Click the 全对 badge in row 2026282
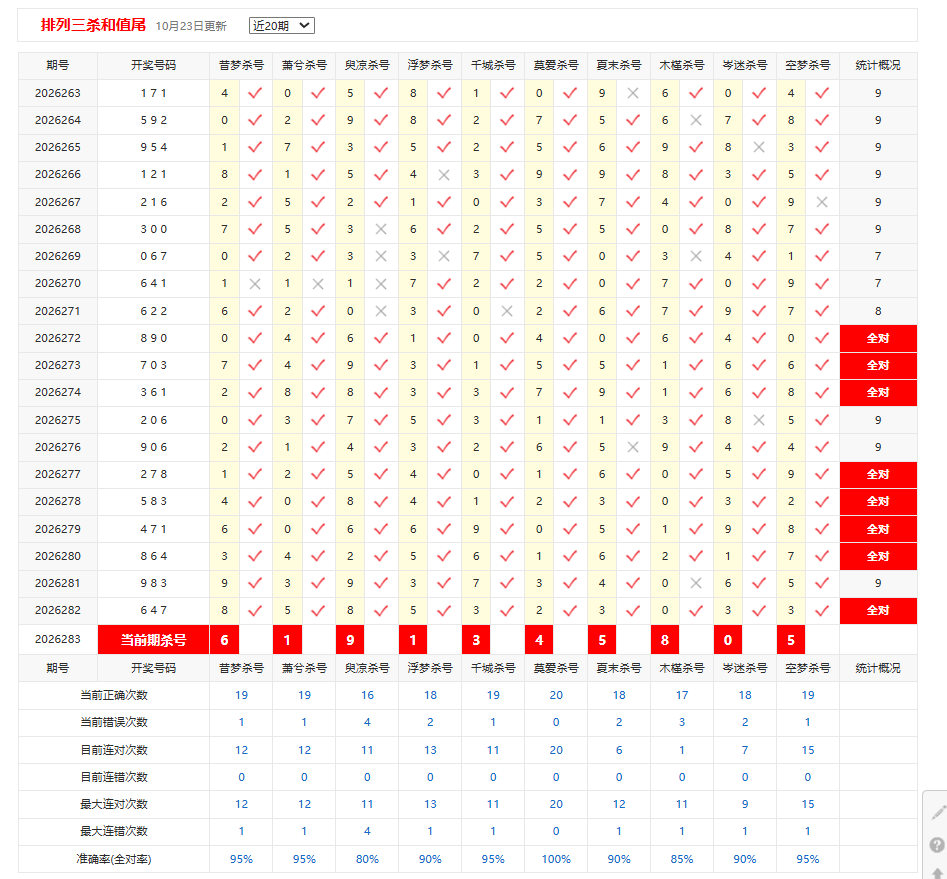The width and height of the screenshot is (947, 879). [x=878, y=611]
